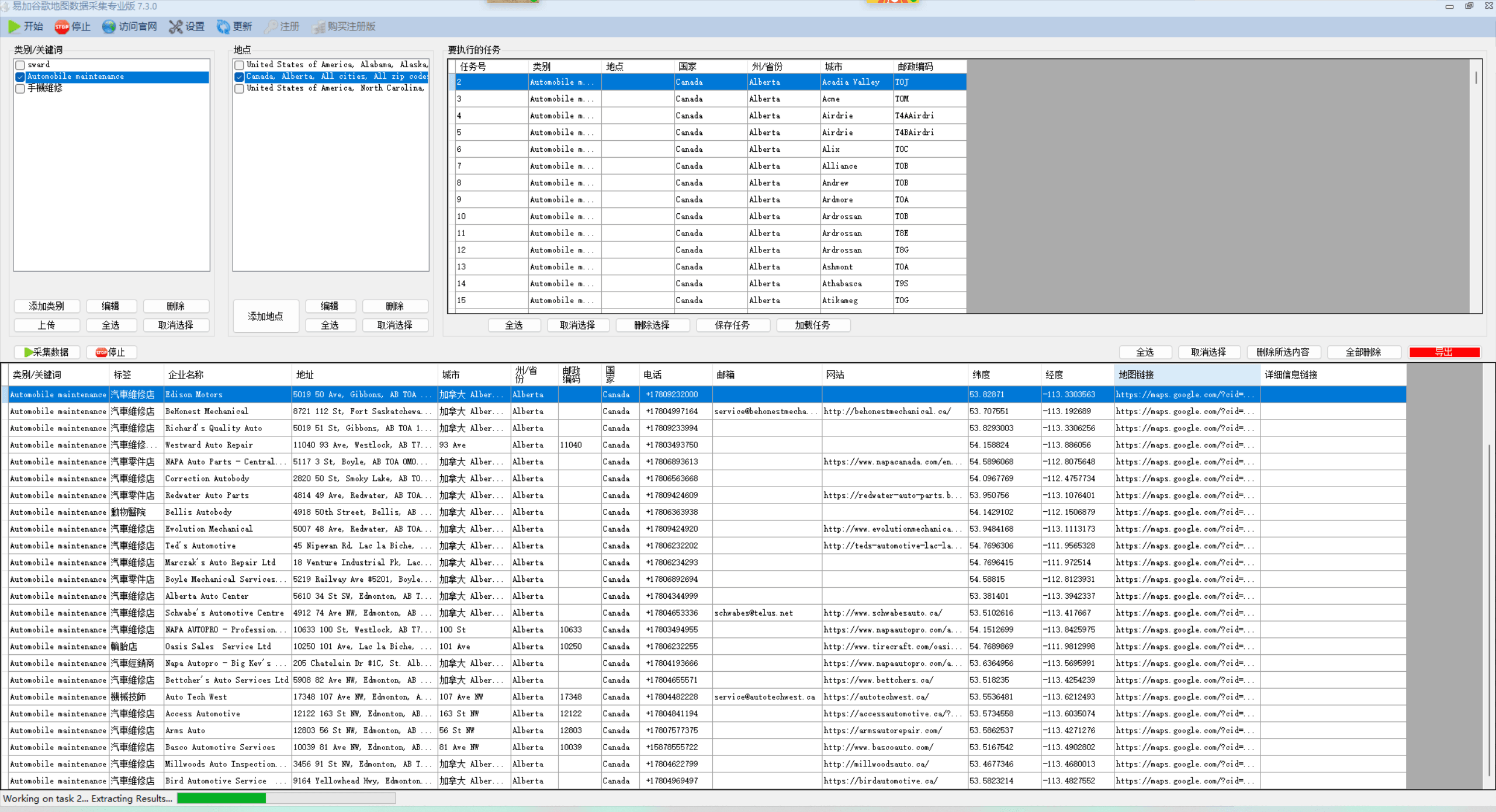This screenshot has width=1496, height=812.
Task: Toggle the 手機维修 checkbox
Action: 20,88
